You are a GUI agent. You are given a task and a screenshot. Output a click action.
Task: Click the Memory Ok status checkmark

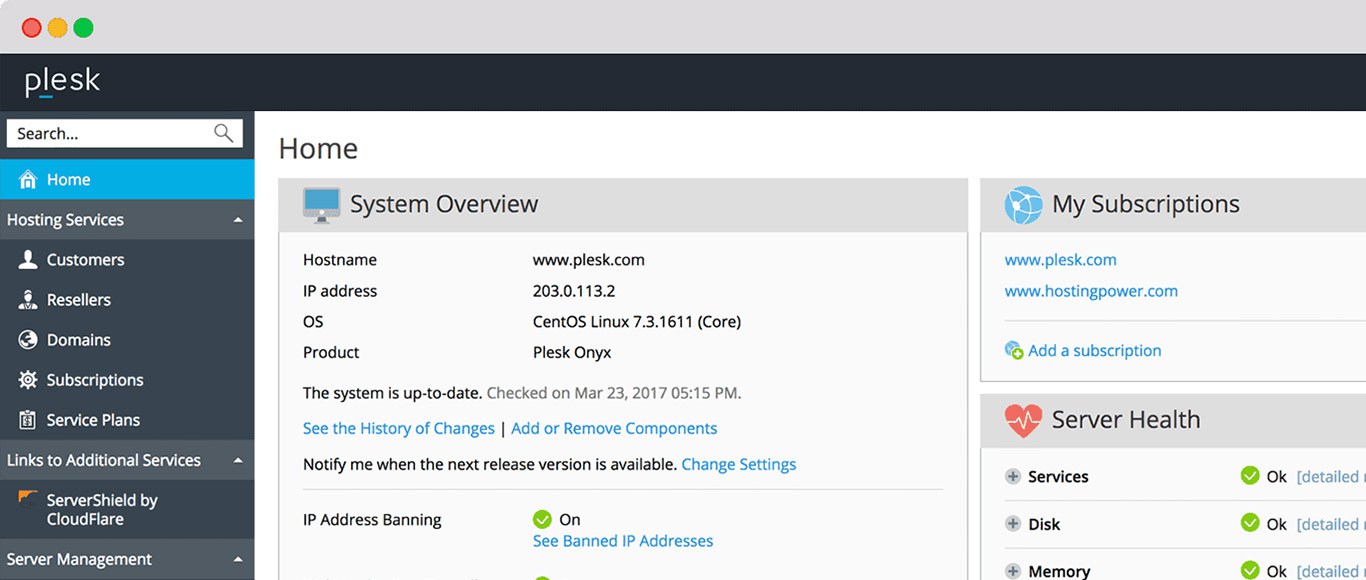coord(1250,570)
